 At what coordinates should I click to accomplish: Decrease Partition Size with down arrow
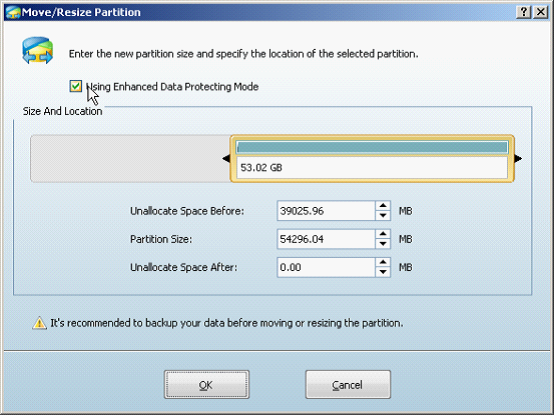pos(383,244)
